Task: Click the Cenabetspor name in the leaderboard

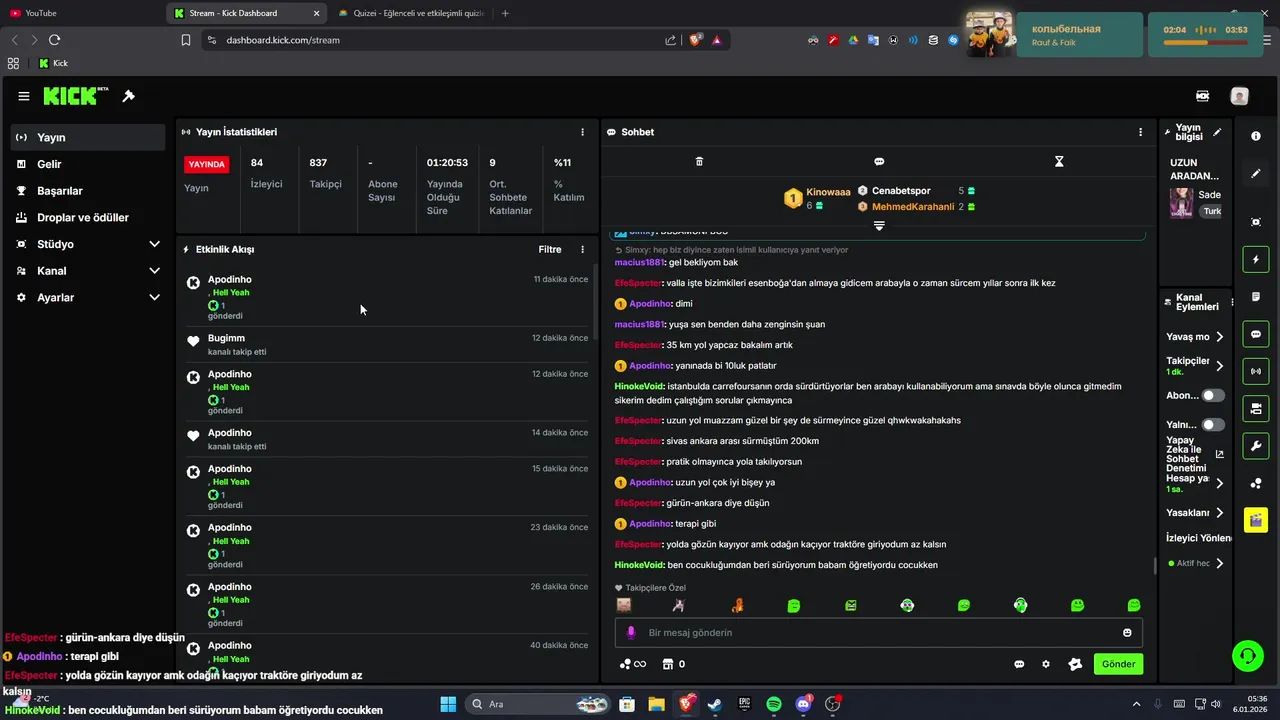Action: [x=901, y=190]
